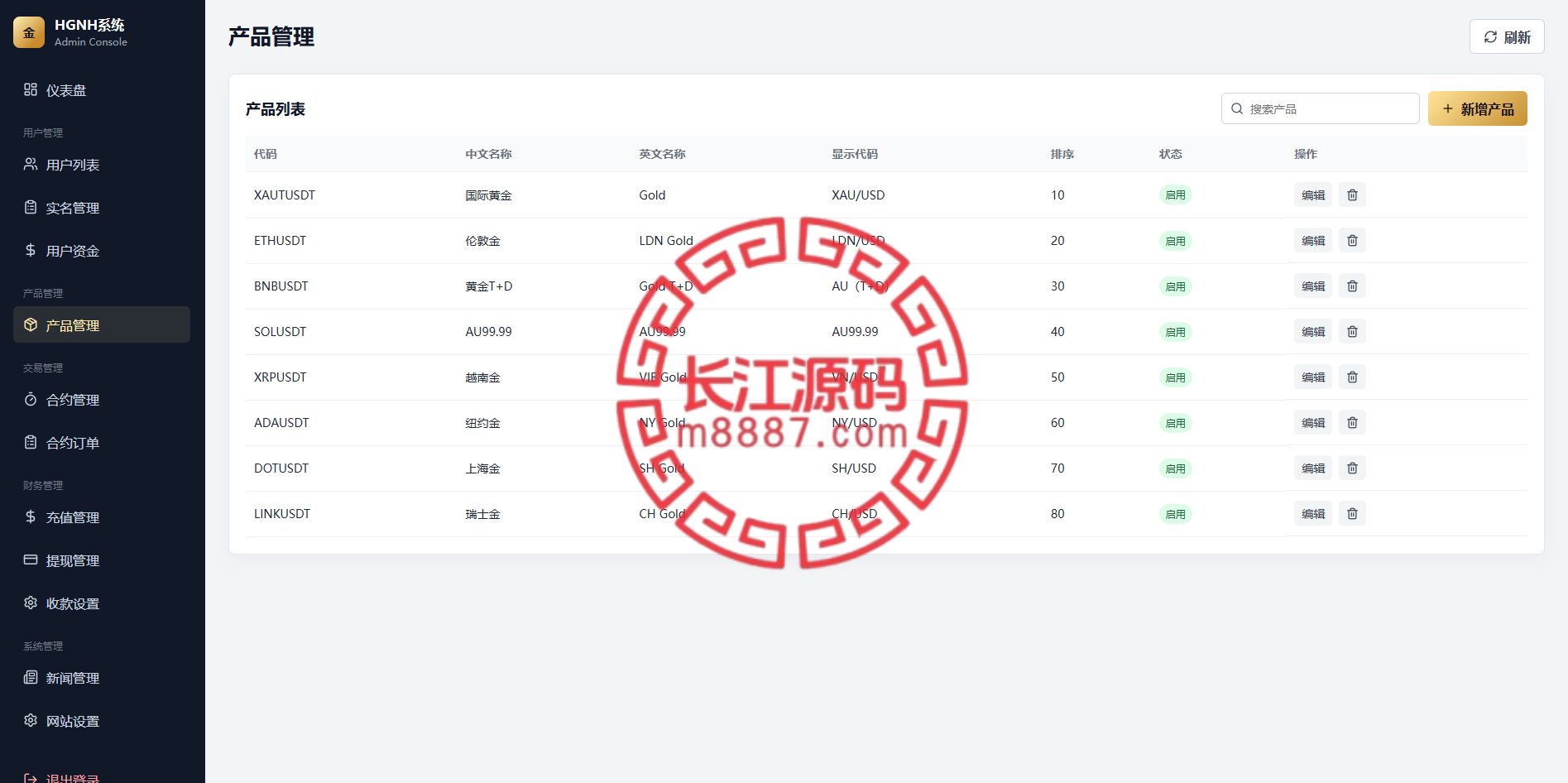Open 用户列表 in sidebar
The width and height of the screenshot is (1568, 783).
pyautogui.click(x=102, y=165)
